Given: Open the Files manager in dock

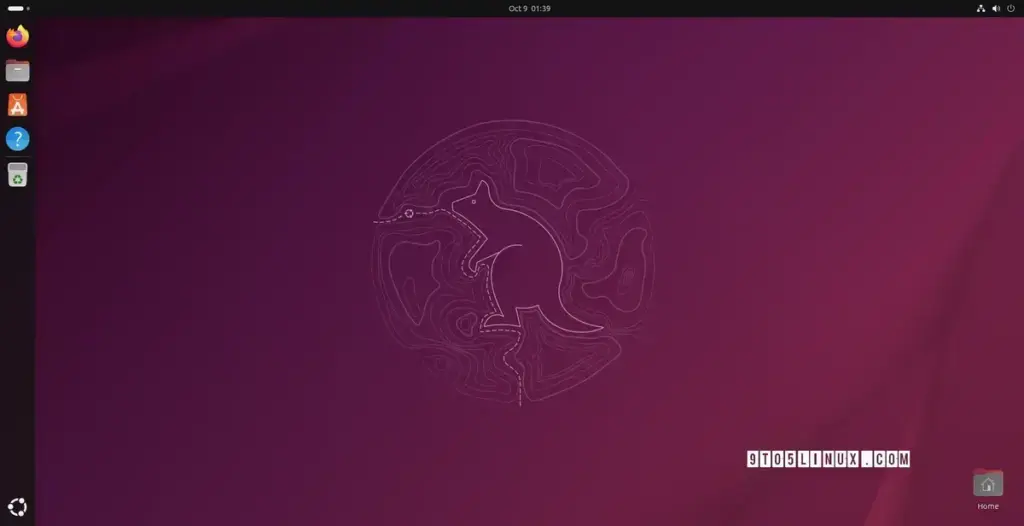Looking at the screenshot, I should 18,71.
